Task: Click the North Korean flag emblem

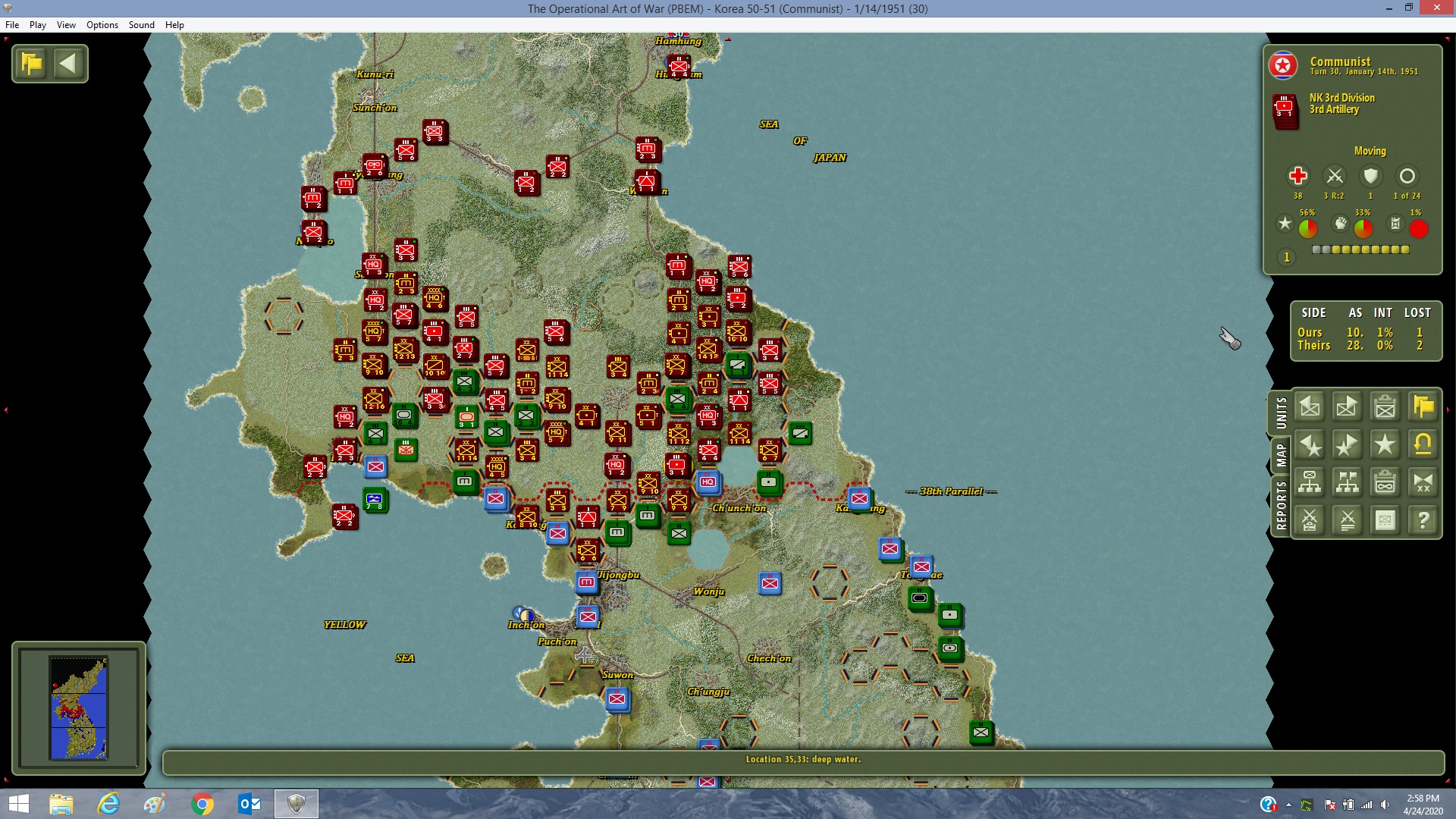Action: 1283,66
